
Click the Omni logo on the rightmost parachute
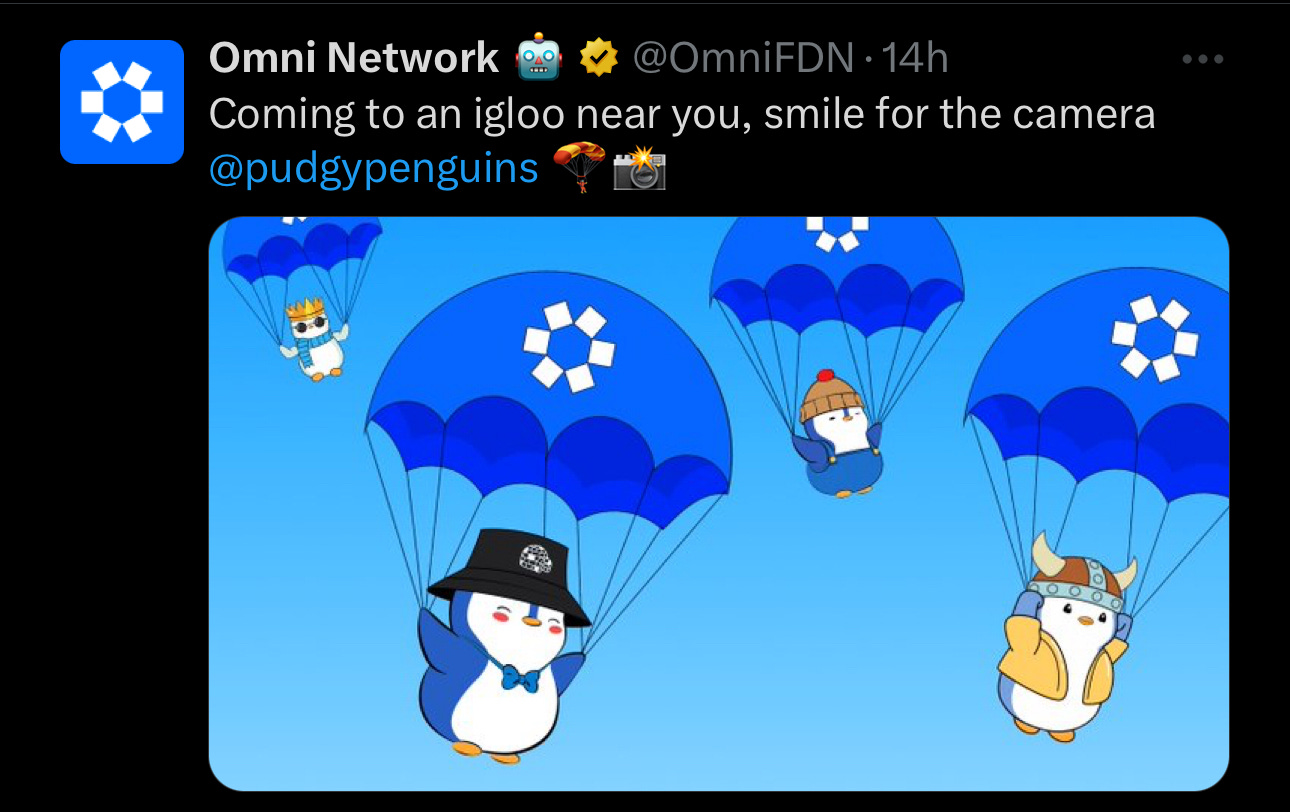[1155, 337]
